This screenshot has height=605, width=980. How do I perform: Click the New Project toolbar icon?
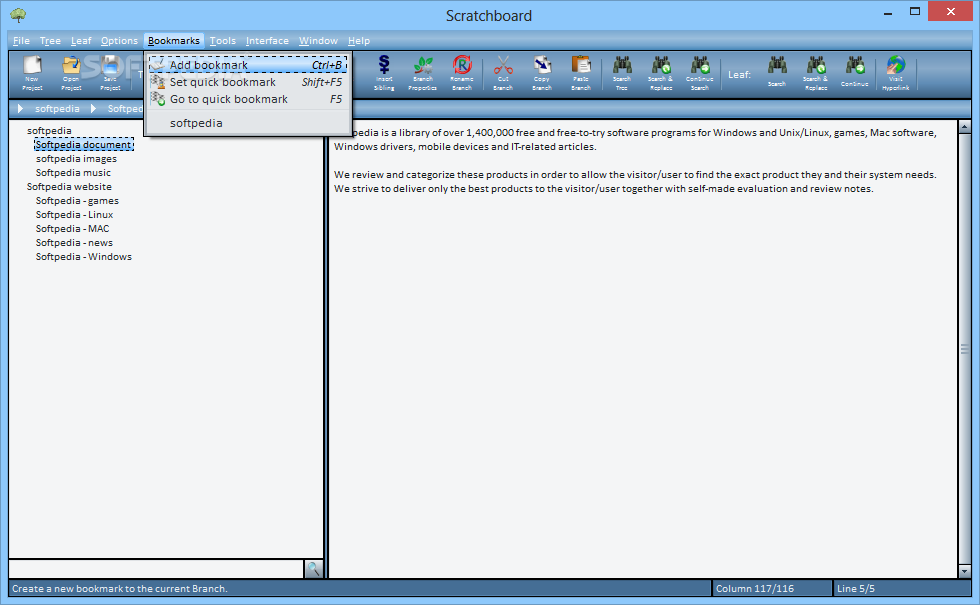[32, 72]
